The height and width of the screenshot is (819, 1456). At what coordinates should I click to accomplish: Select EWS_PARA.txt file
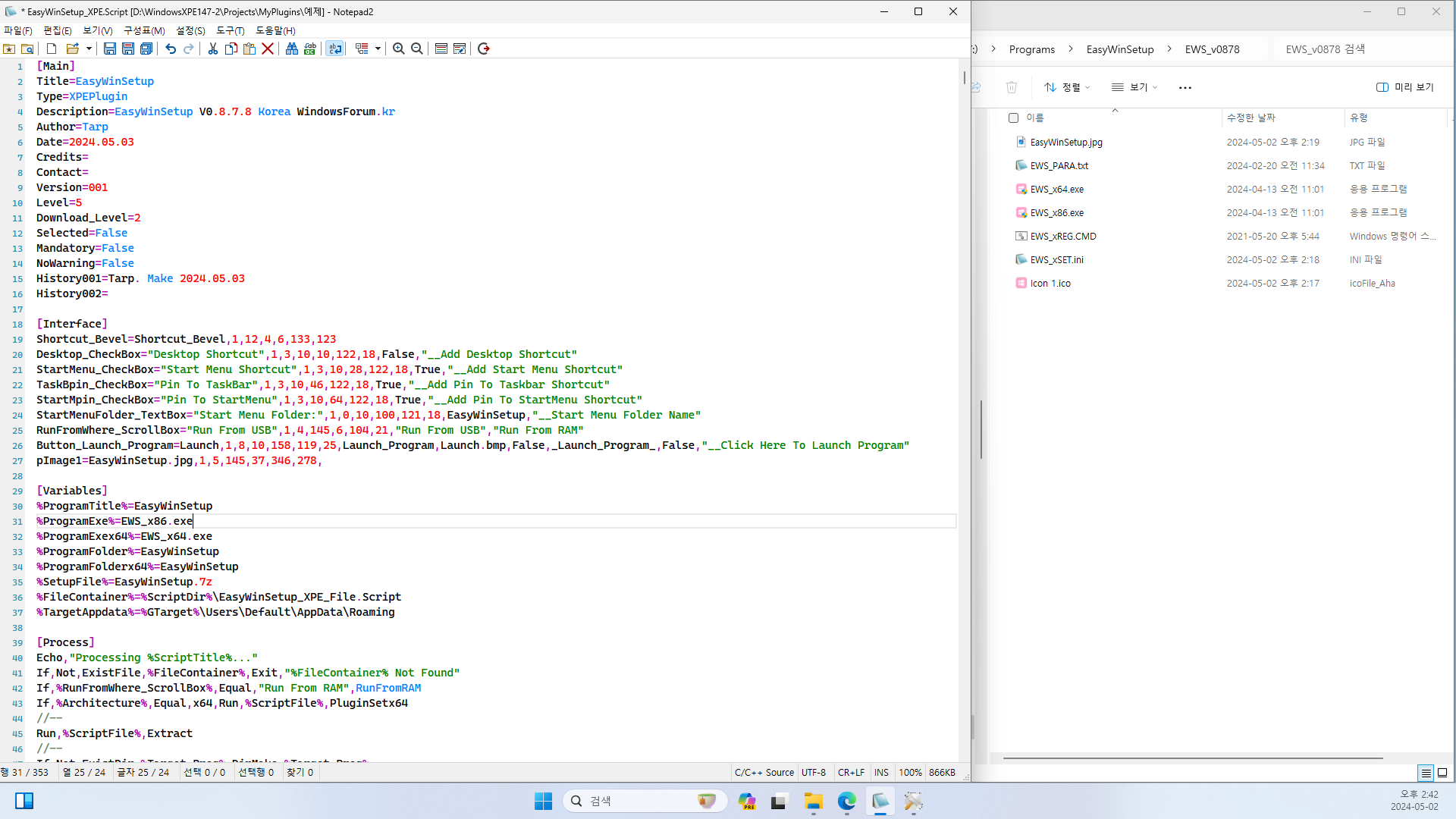[x=1059, y=166]
